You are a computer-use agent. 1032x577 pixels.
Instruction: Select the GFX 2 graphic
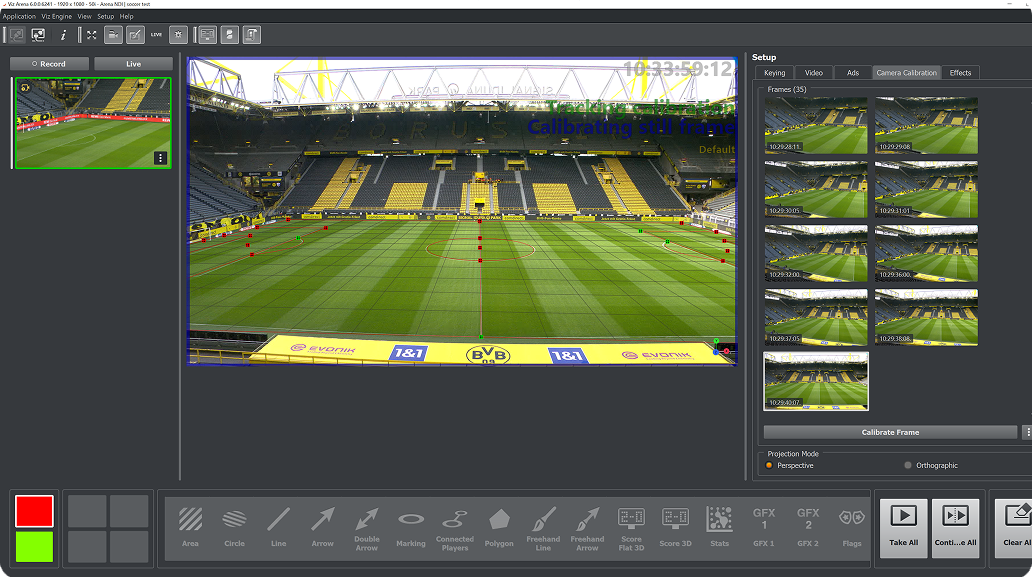(x=808, y=527)
